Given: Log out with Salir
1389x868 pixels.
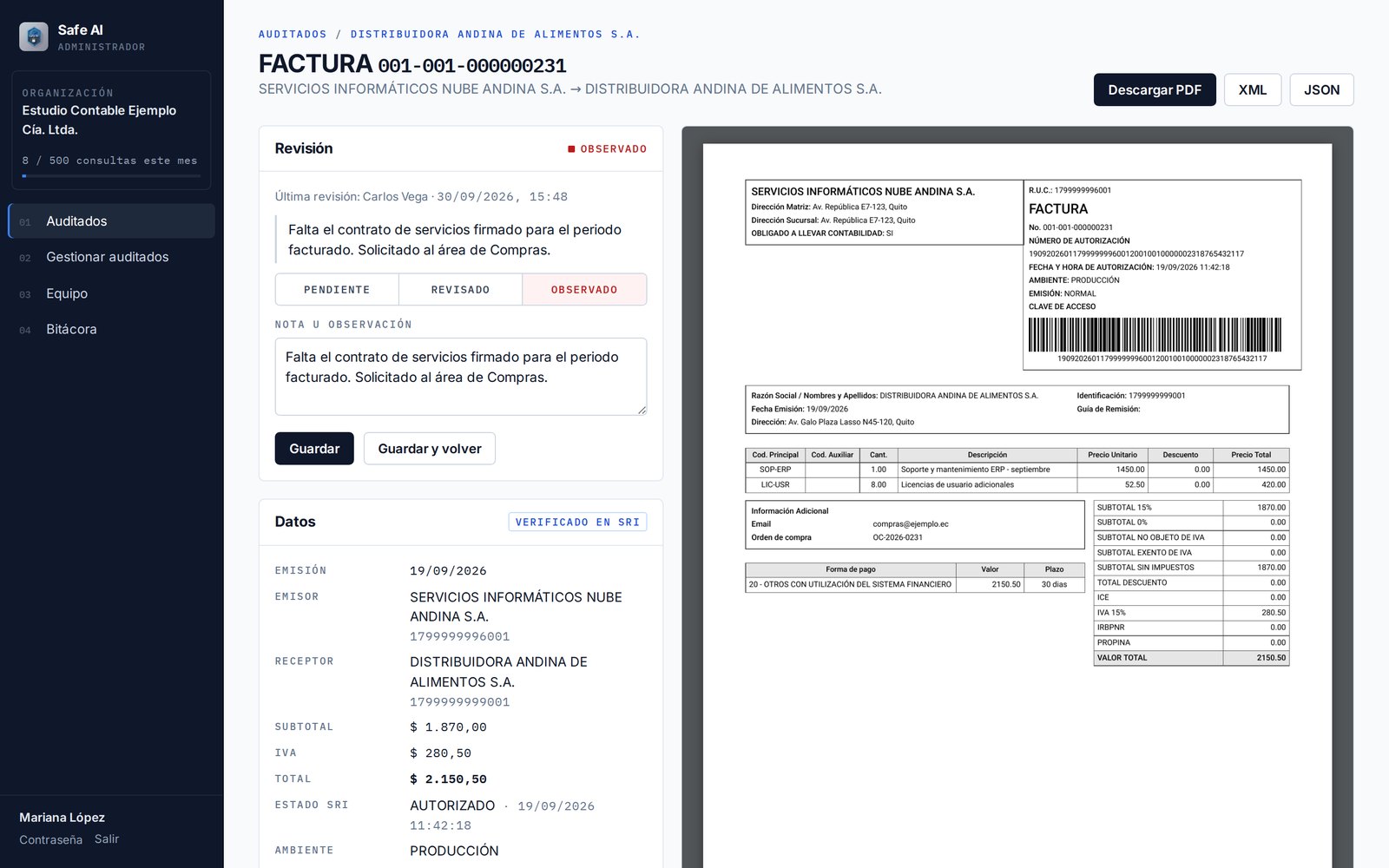Looking at the screenshot, I should coord(107,839).
